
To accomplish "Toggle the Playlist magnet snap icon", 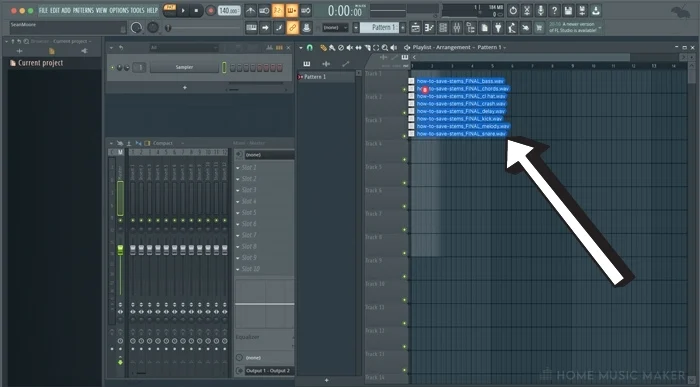I will 309,47.
